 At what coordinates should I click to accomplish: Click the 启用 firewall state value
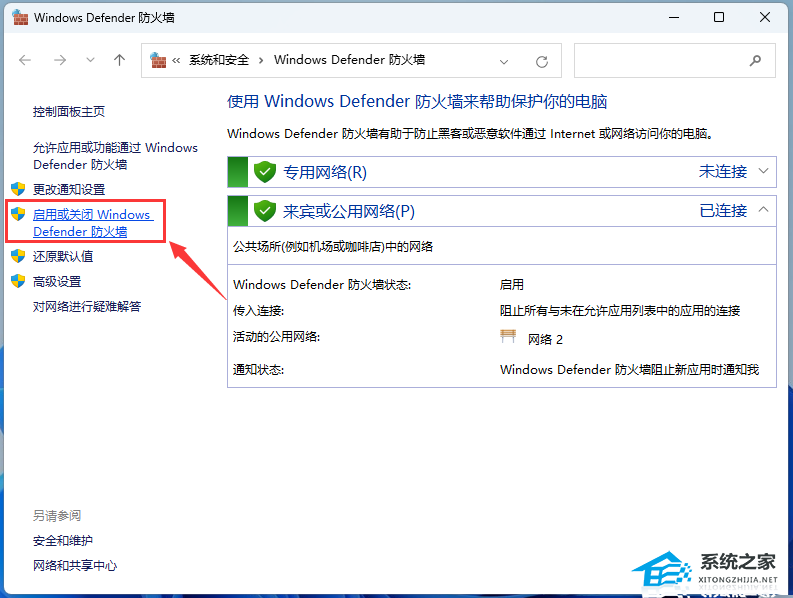512,284
